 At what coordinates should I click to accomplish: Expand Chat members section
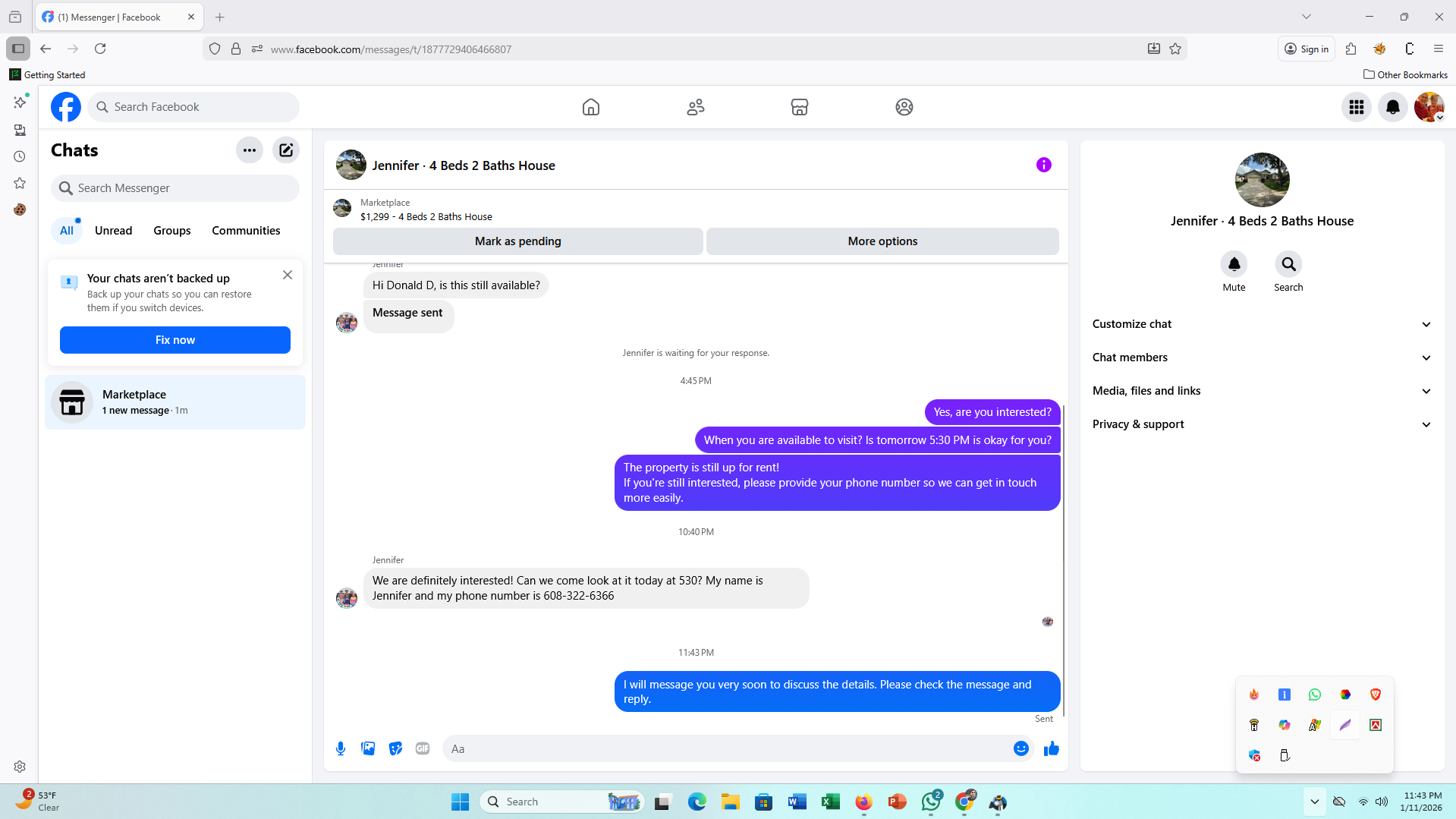(x=1262, y=358)
